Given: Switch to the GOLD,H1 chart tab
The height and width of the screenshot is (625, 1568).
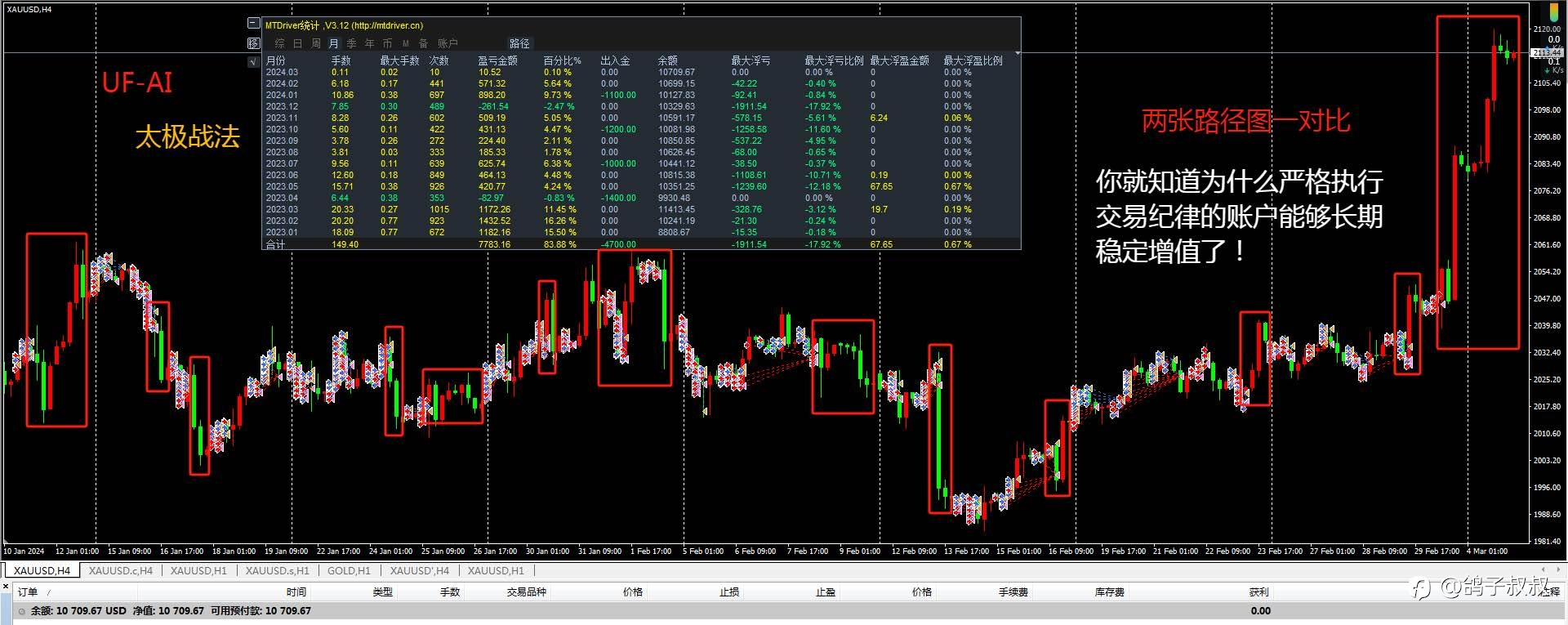Looking at the screenshot, I should click(x=349, y=570).
